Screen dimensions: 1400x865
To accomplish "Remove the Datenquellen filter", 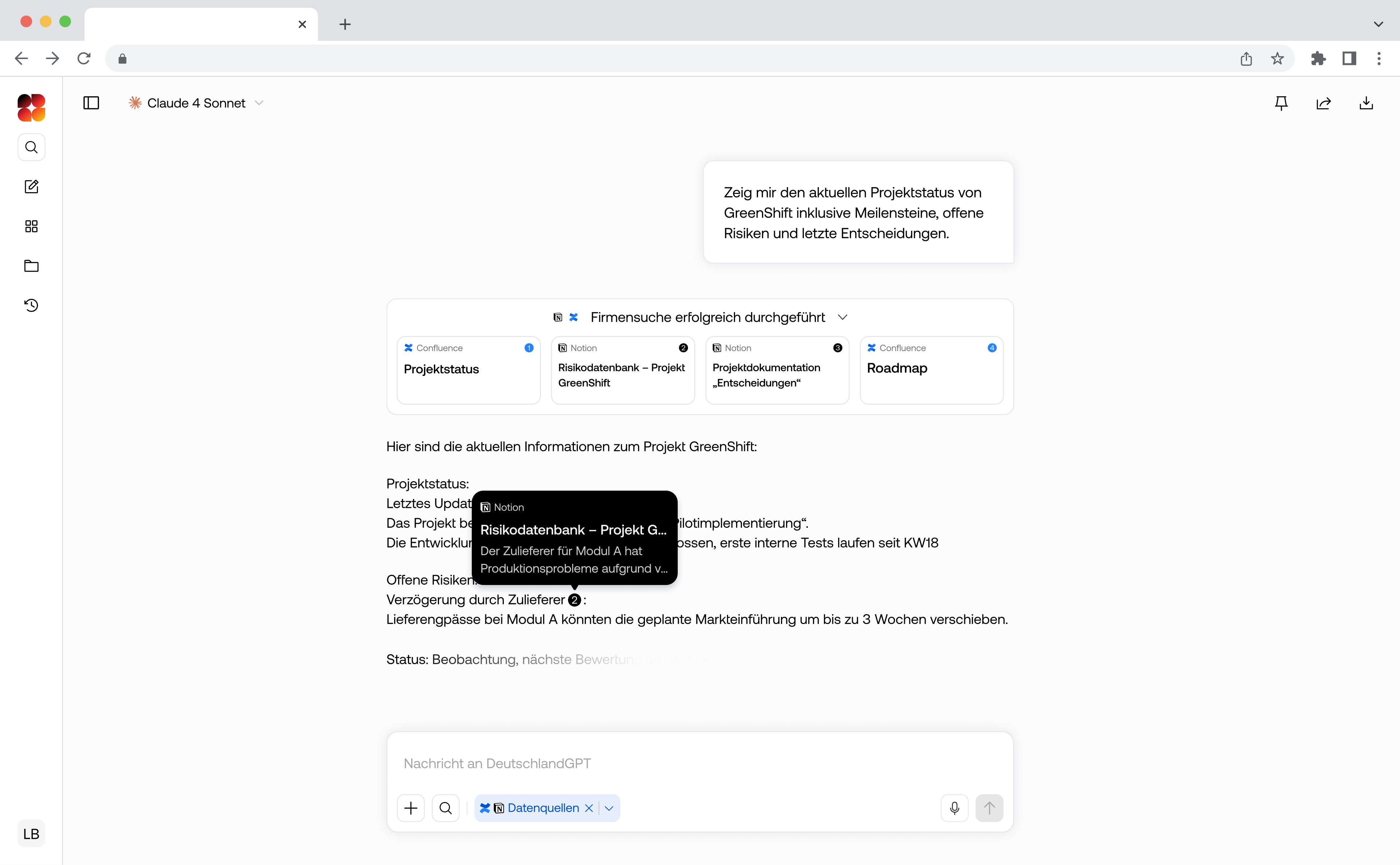I will tap(589, 808).
